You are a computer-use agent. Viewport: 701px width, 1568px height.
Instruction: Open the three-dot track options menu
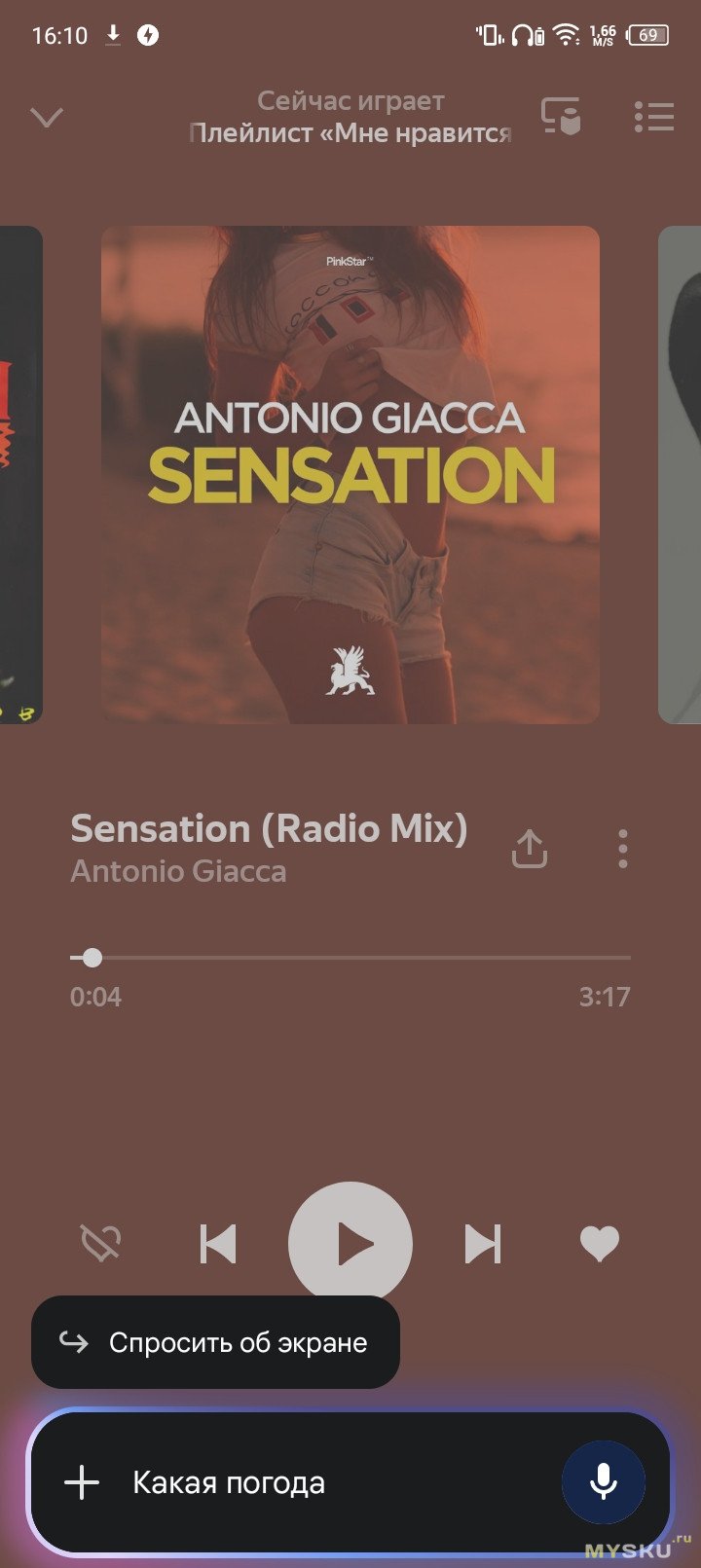623,849
